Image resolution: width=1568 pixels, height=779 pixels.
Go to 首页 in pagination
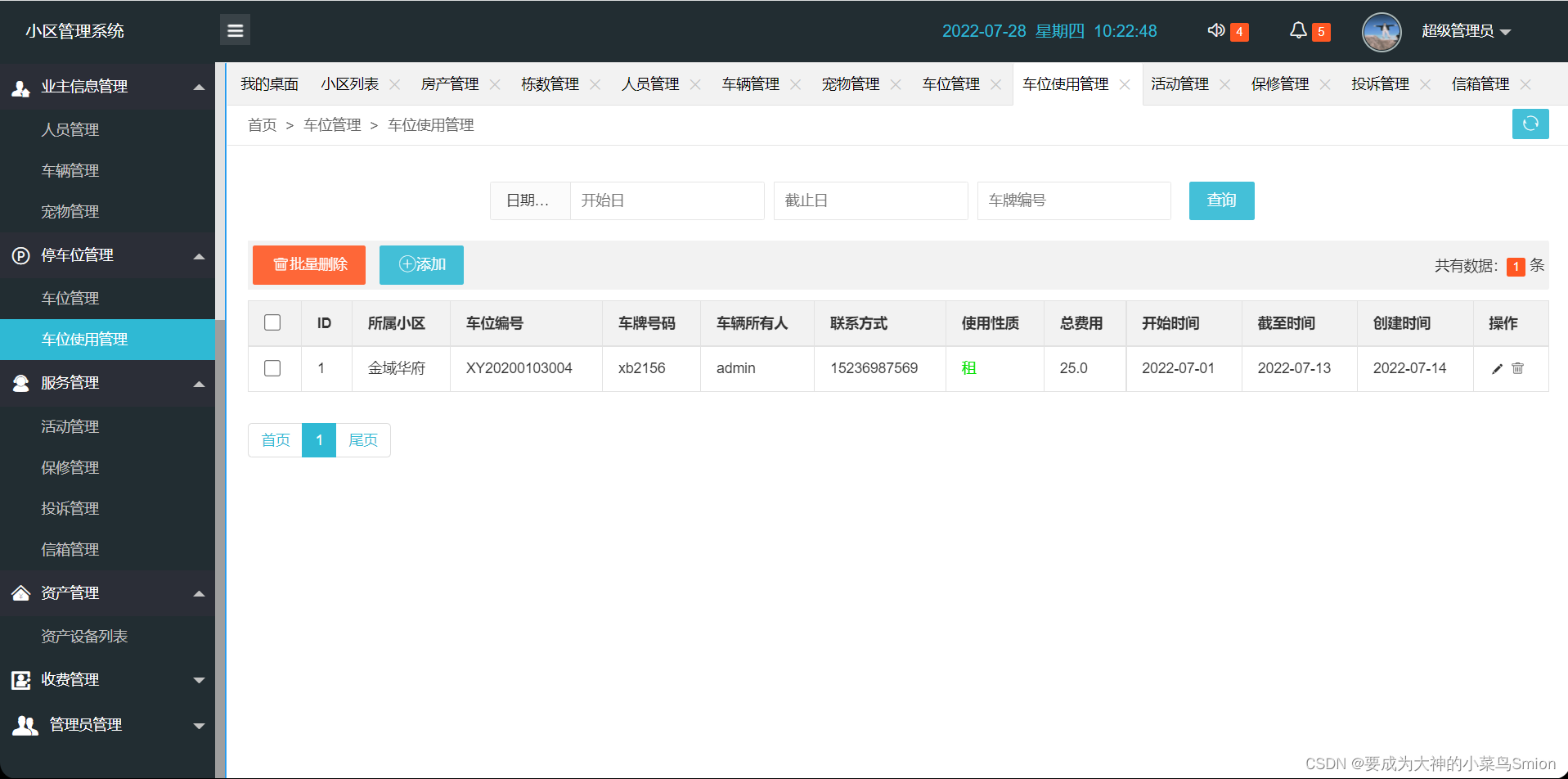275,440
